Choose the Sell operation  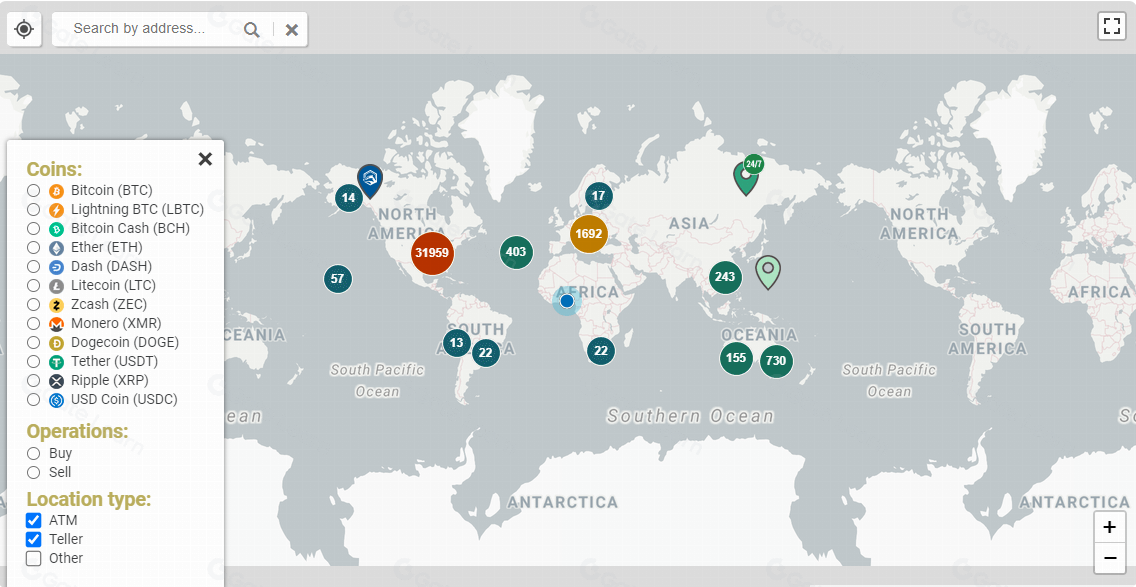[x=34, y=472]
